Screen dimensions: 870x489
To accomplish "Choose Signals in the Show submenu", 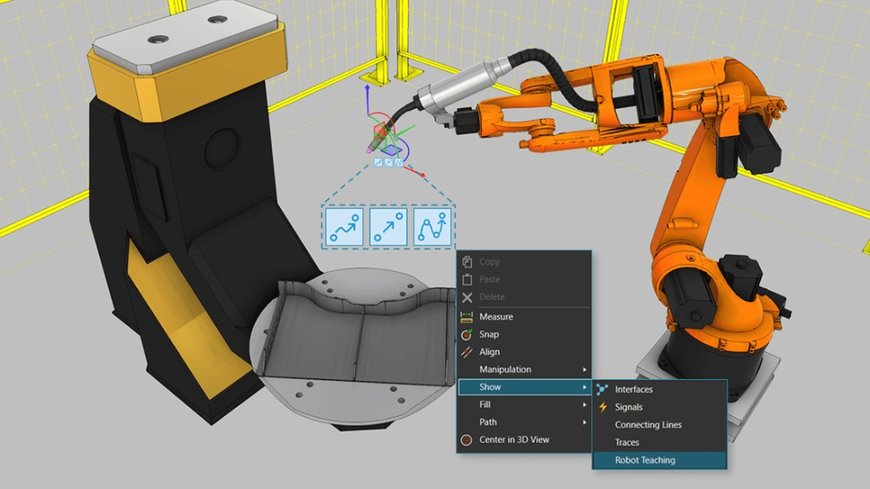I will point(660,407).
